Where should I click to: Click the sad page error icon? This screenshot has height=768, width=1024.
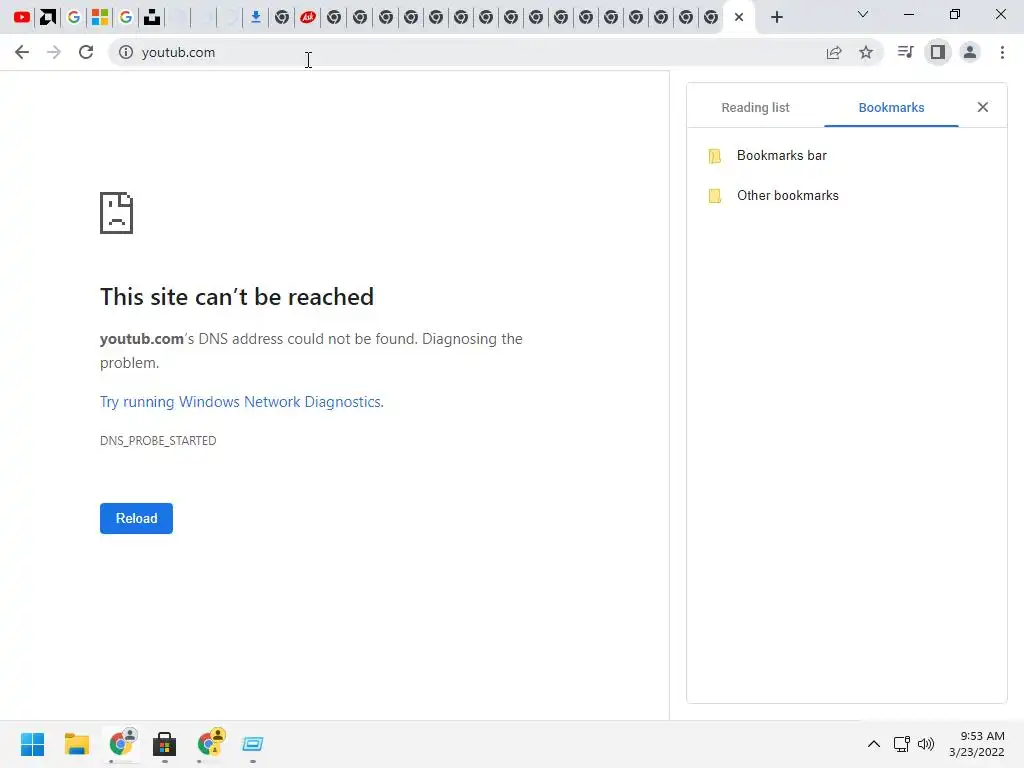tap(116, 213)
